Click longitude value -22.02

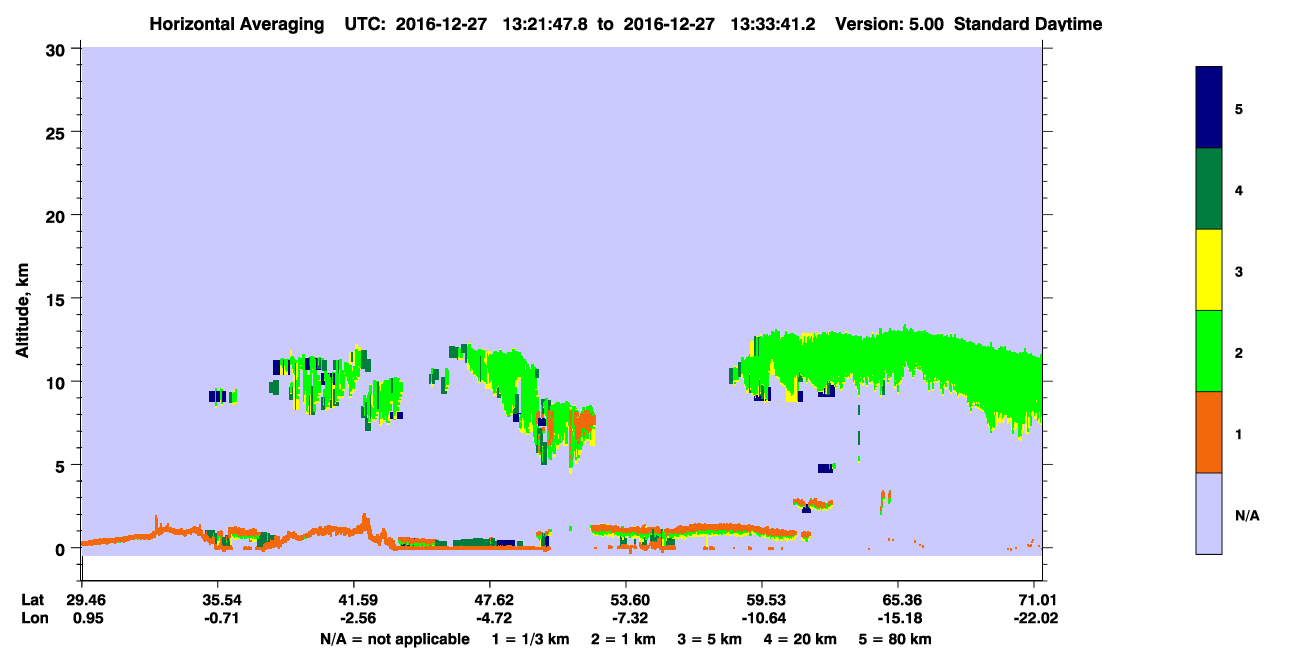[1034, 618]
